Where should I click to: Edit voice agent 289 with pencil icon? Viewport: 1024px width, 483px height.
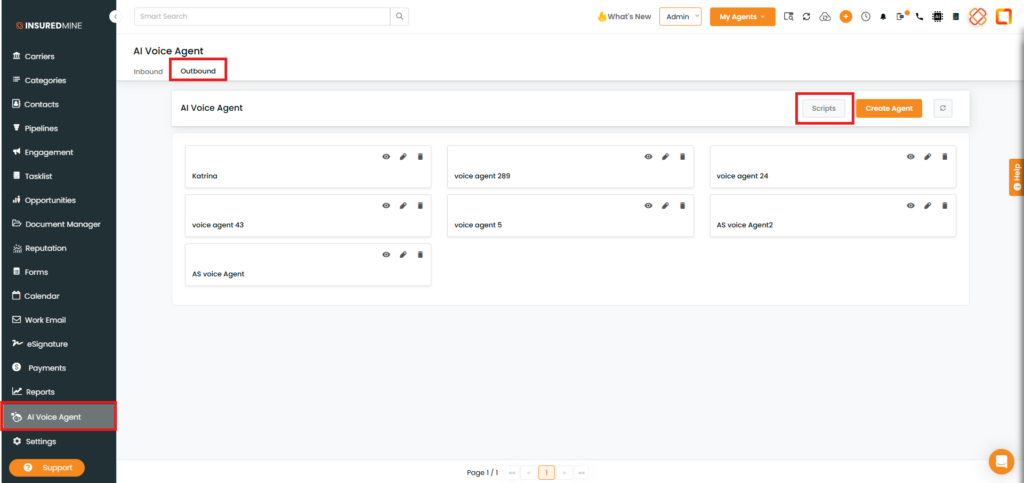point(665,157)
